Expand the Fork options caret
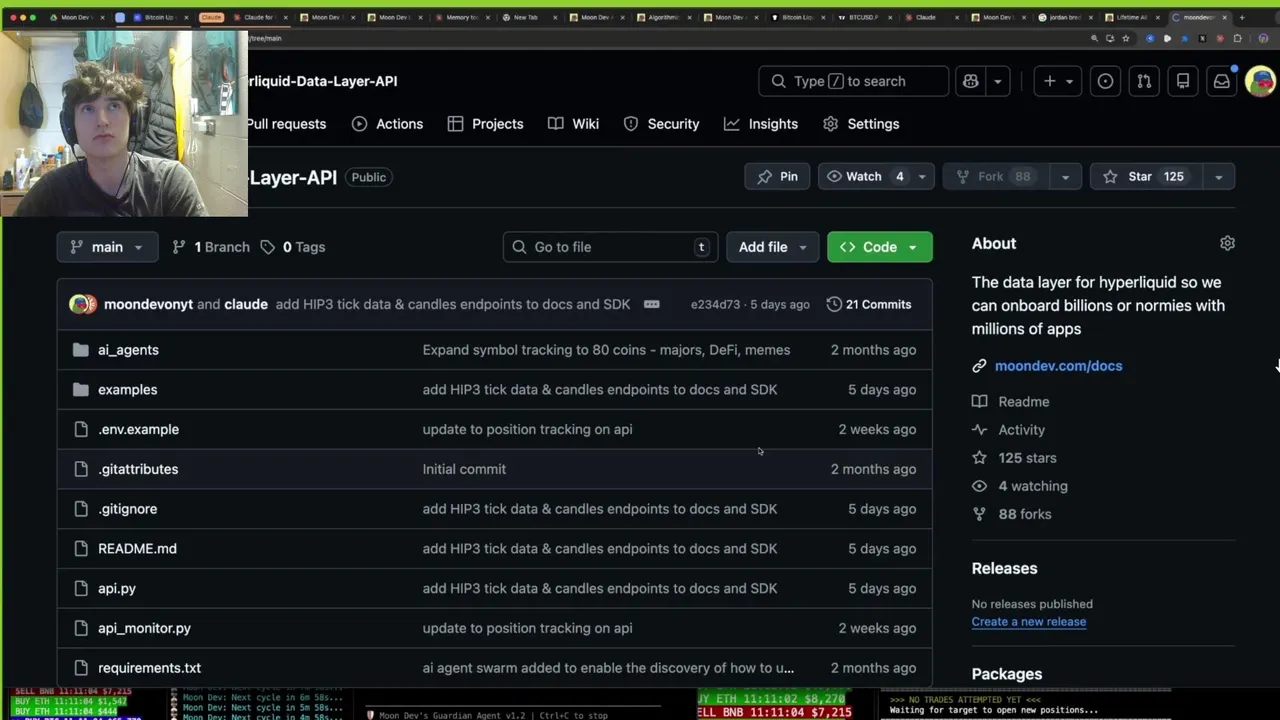 pos(1065,177)
